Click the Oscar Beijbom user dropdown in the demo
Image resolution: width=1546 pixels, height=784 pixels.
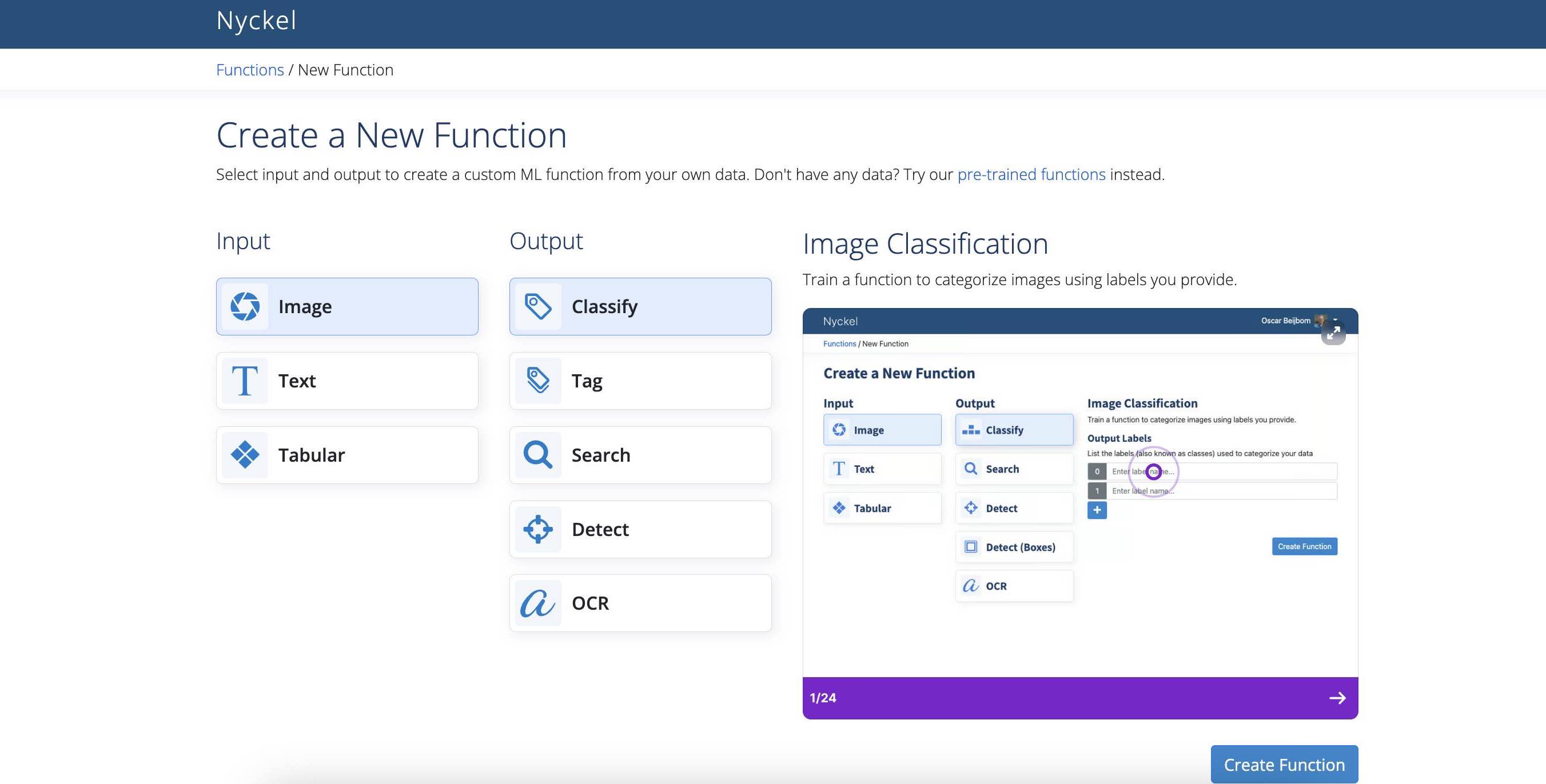point(1300,321)
